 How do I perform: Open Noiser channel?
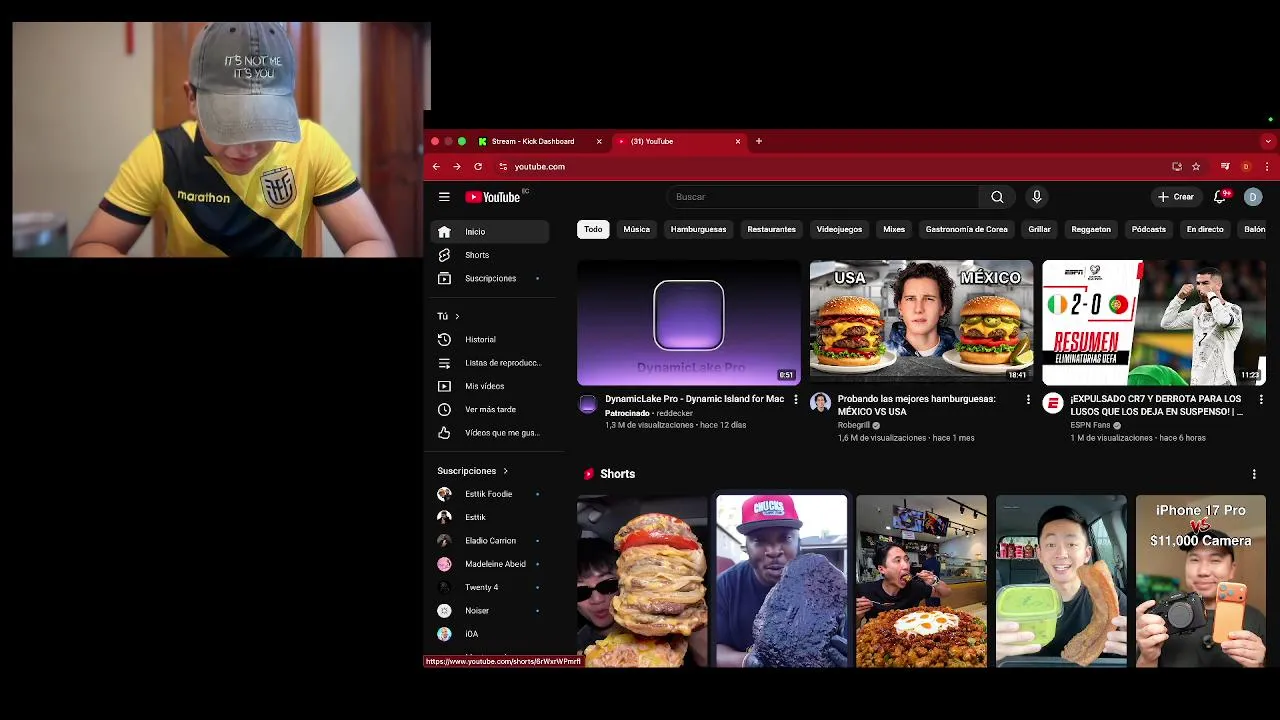pos(490,611)
